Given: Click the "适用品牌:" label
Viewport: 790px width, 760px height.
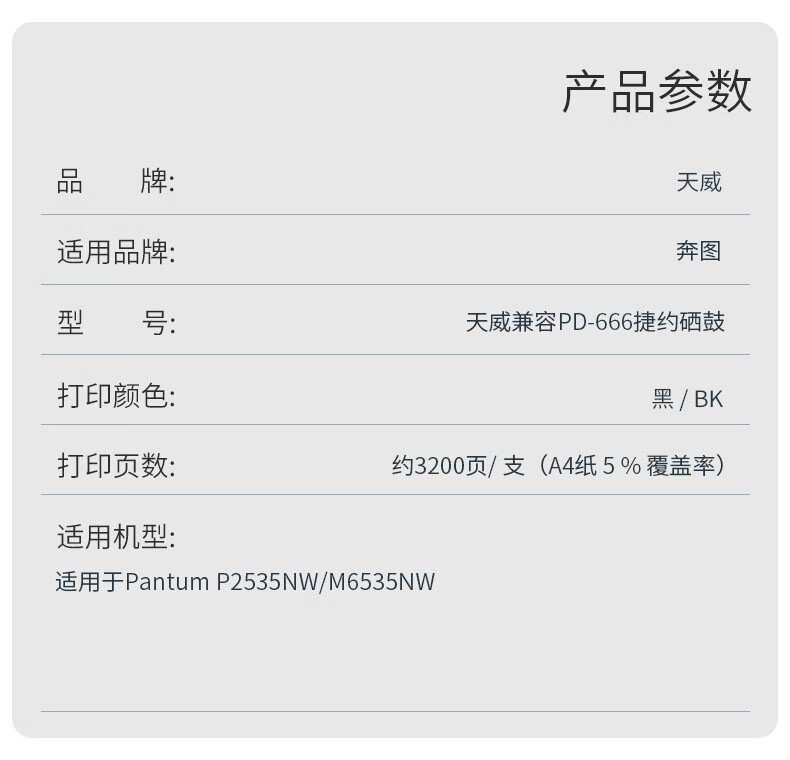Looking at the screenshot, I should pos(115,252).
